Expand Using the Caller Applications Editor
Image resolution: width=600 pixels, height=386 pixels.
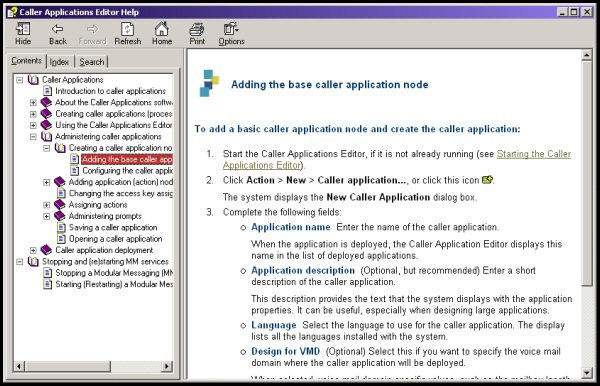click(33, 125)
